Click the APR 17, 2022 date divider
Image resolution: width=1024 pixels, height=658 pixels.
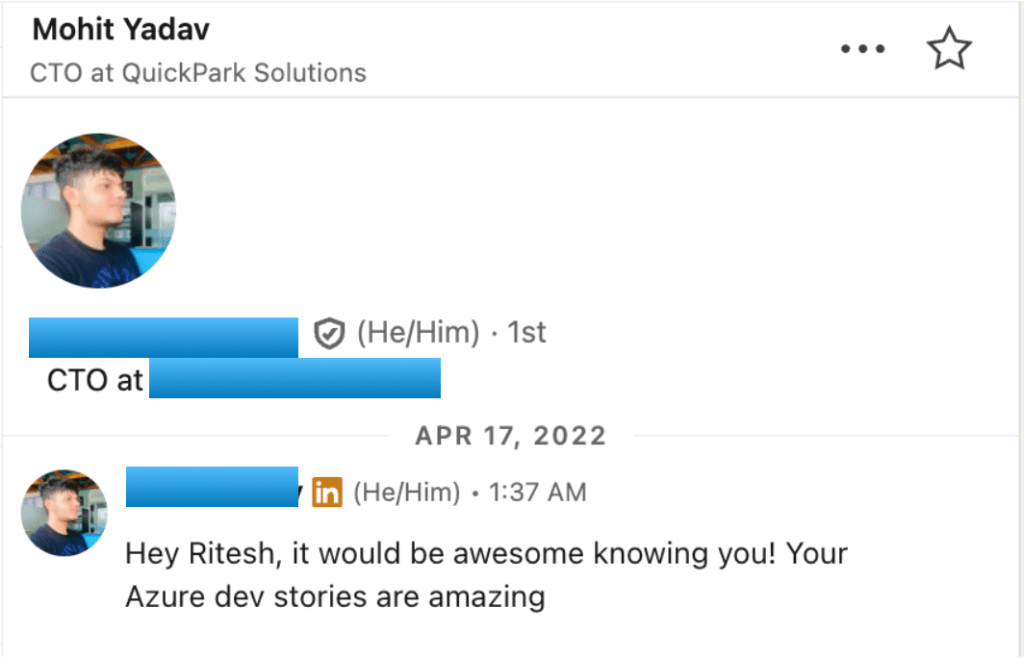click(x=511, y=436)
